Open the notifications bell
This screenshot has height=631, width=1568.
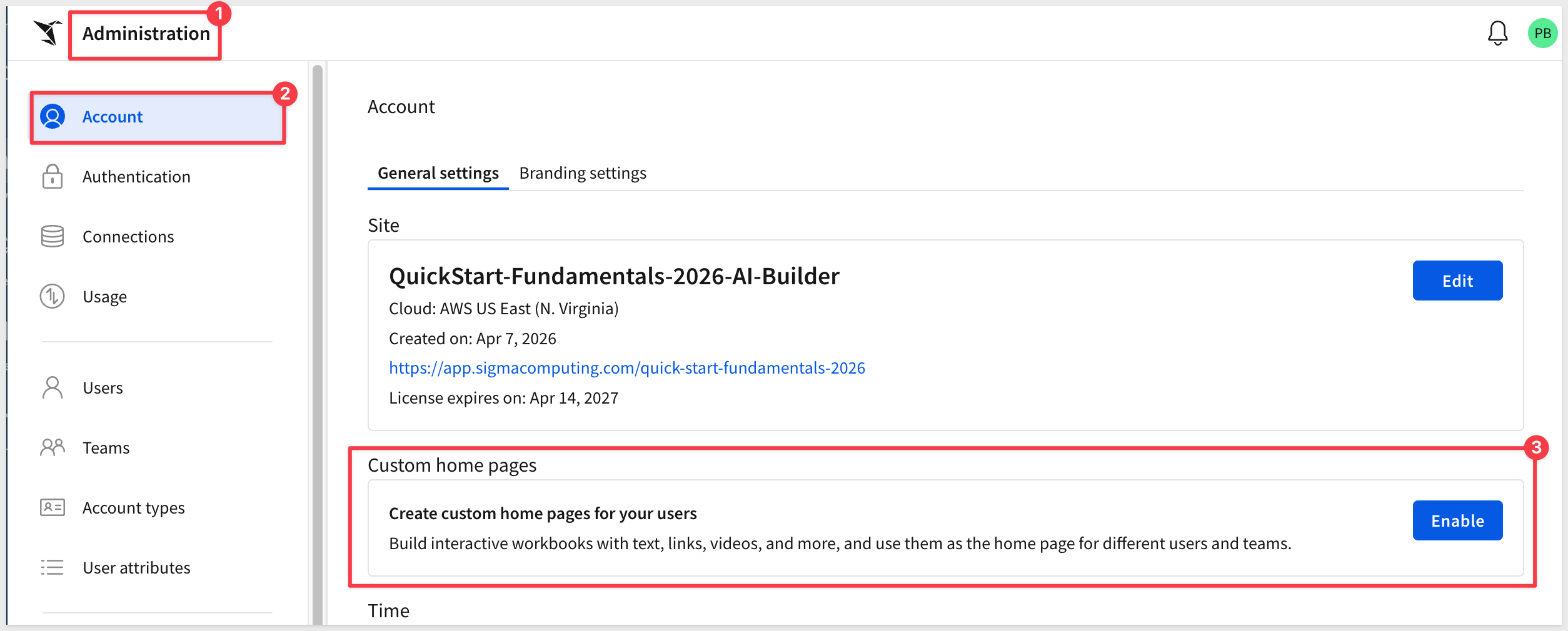tap(1497, 33)
